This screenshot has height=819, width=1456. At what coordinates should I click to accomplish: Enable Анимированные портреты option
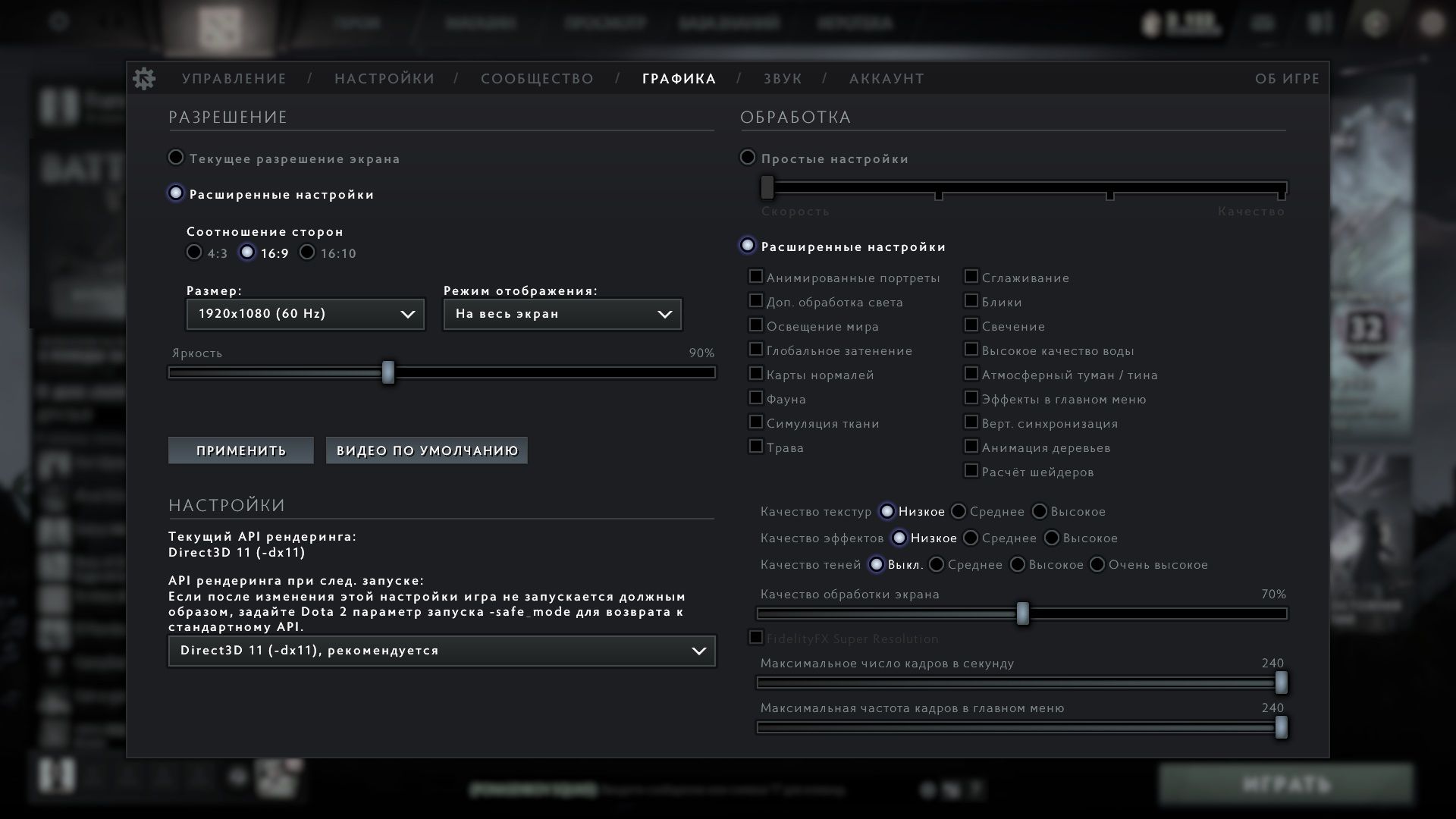(x=756, y=276)
